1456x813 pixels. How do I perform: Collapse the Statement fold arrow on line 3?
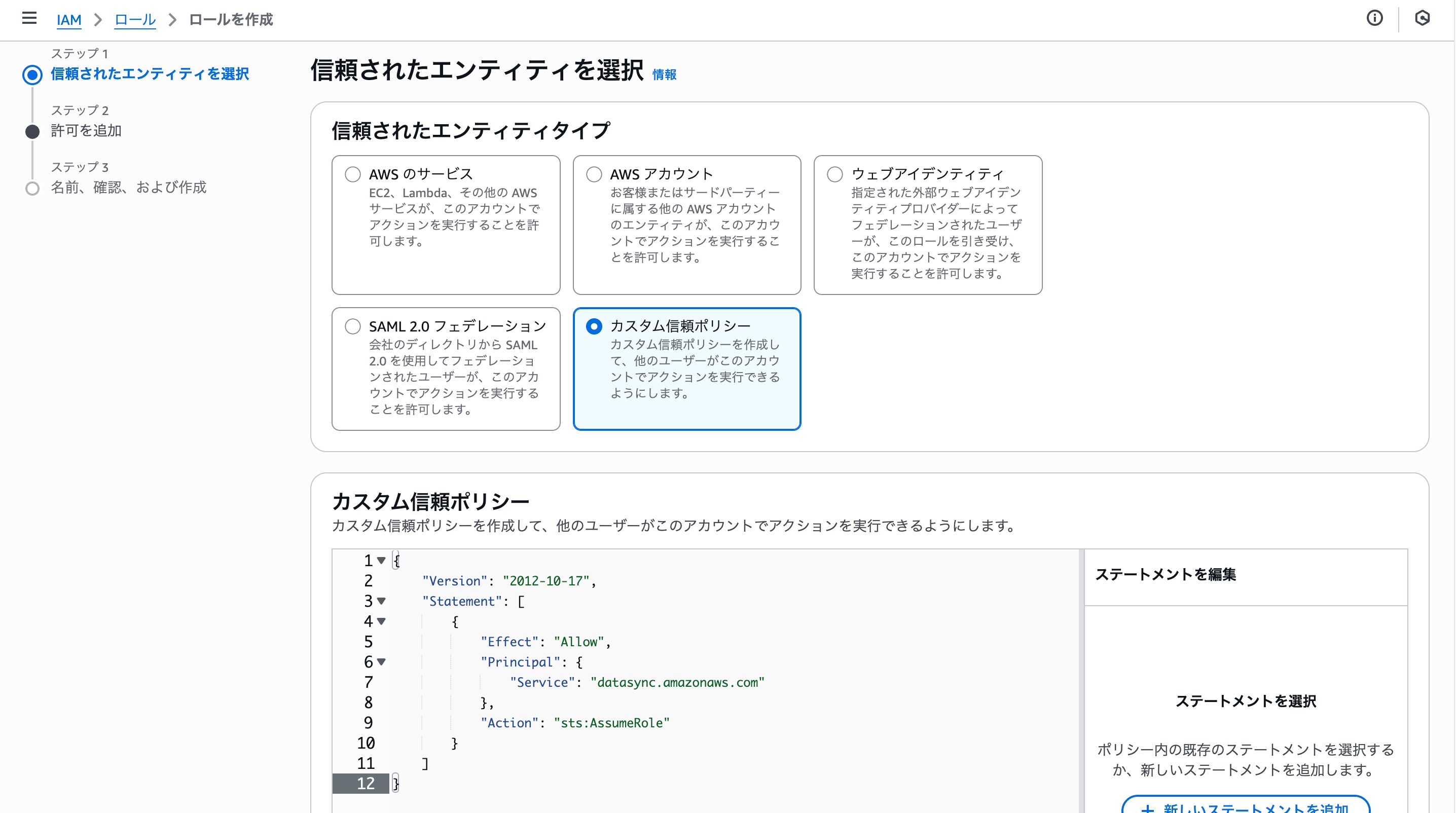coord(382,601)
